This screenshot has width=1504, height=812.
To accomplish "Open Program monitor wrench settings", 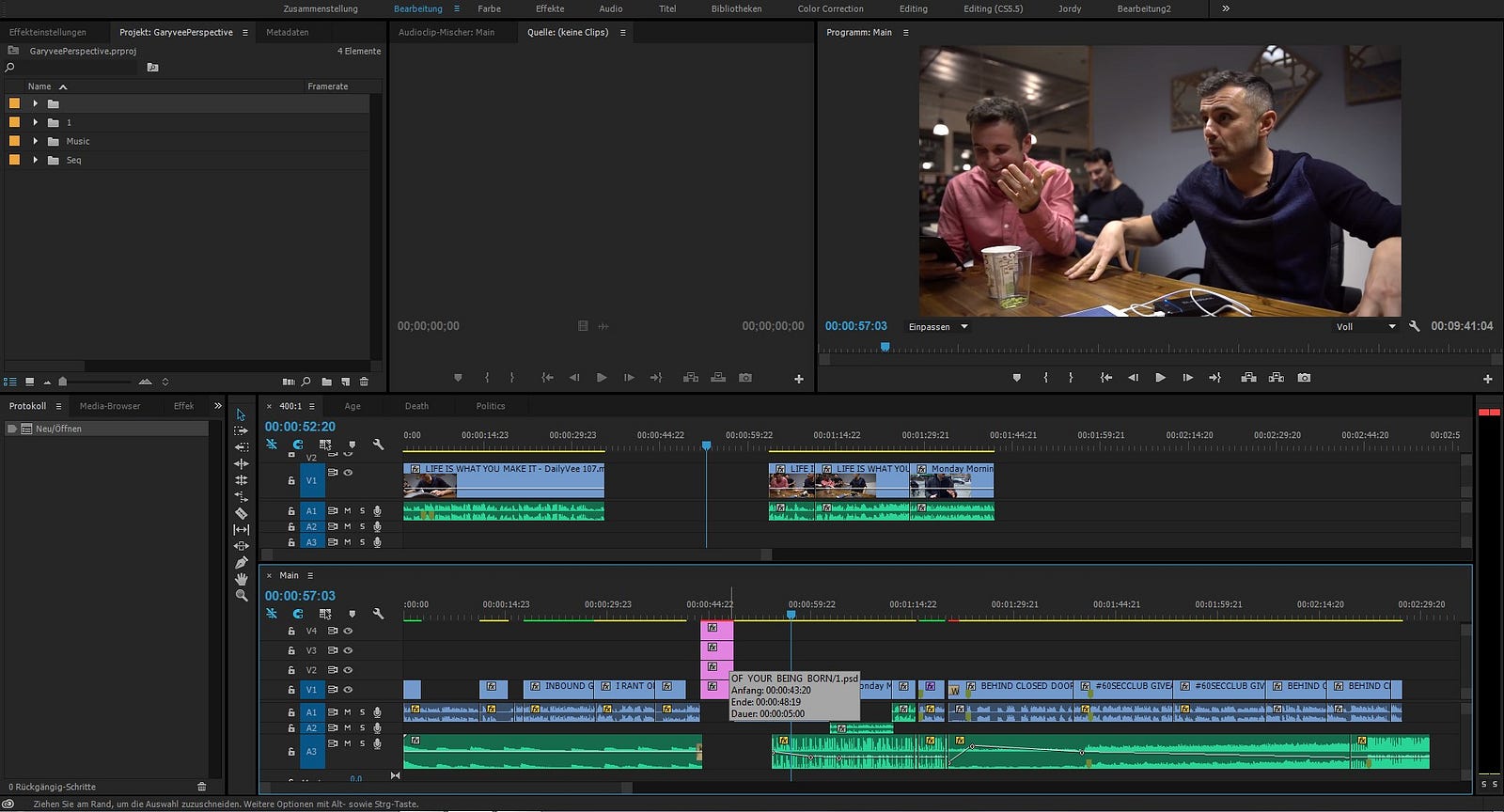I will click(x=1415, y=326).
